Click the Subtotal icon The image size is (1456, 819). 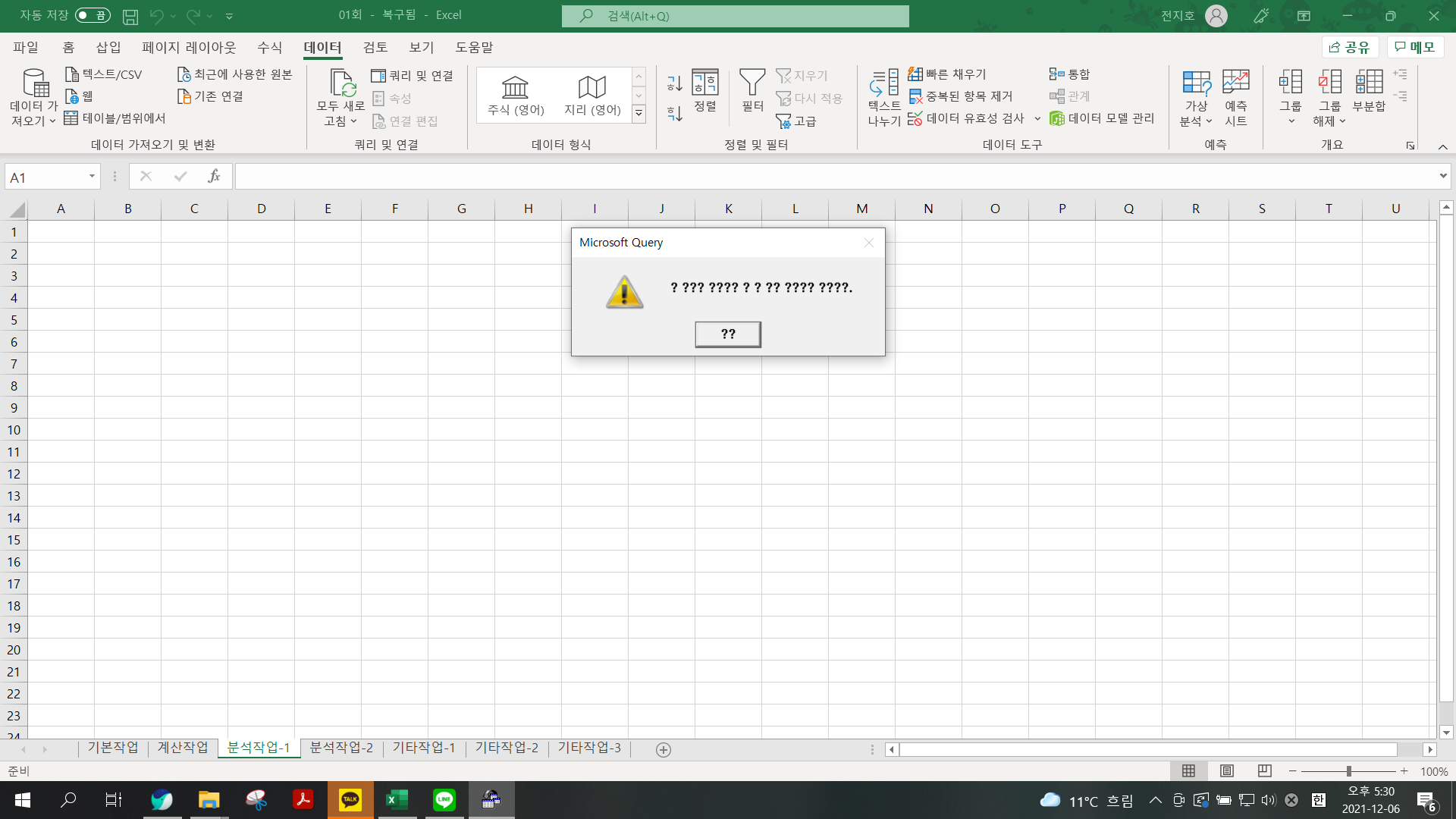click(x=1369, y=83)
